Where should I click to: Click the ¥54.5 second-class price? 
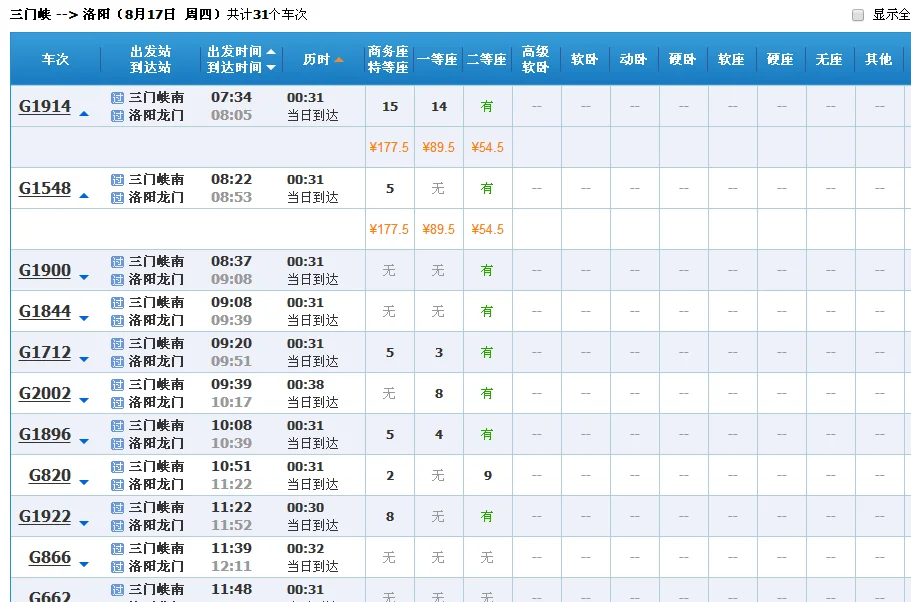pyautogui.click(x=487, y=147)
